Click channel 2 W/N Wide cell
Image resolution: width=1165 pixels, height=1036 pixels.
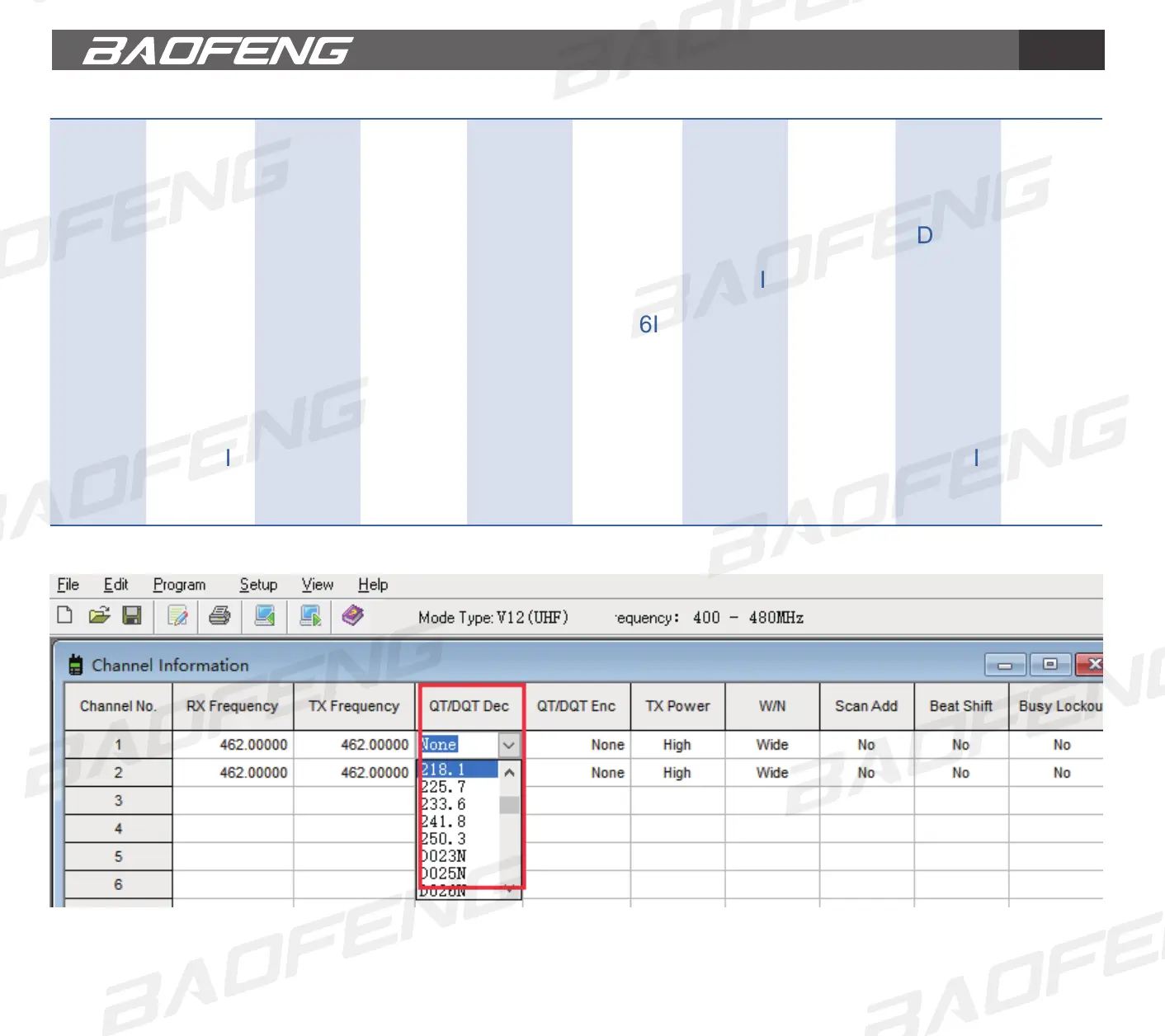click(772, 773)
